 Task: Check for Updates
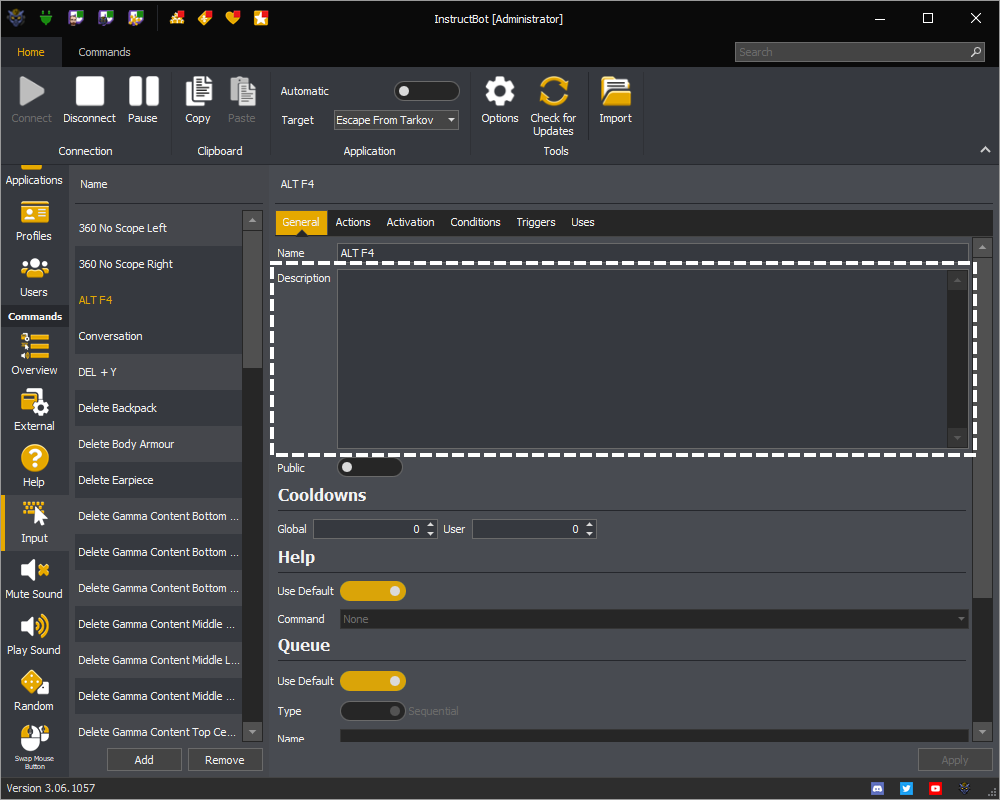click(x=553, y=105)
